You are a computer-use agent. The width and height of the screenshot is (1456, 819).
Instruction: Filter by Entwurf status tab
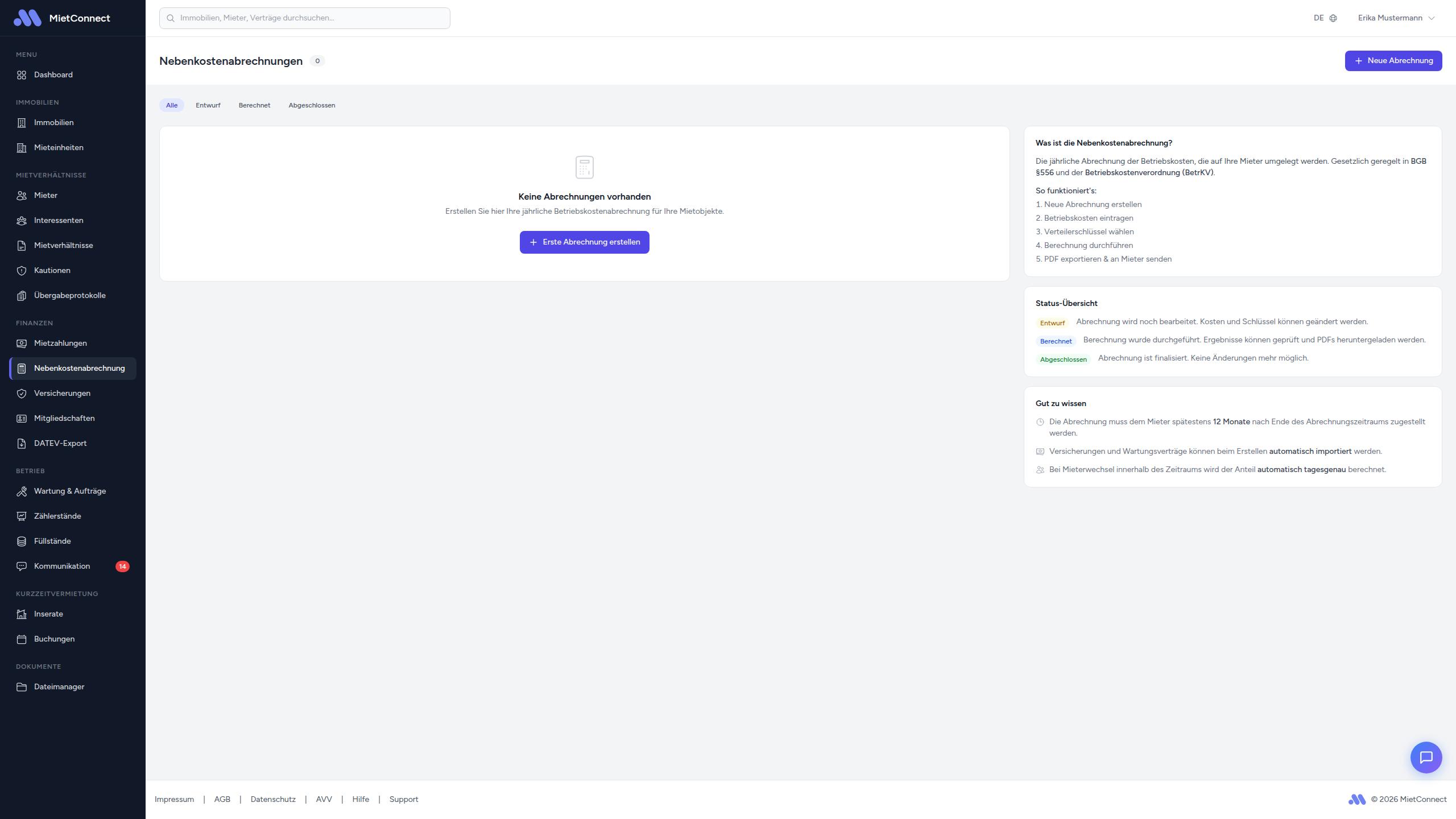[208, 105]
